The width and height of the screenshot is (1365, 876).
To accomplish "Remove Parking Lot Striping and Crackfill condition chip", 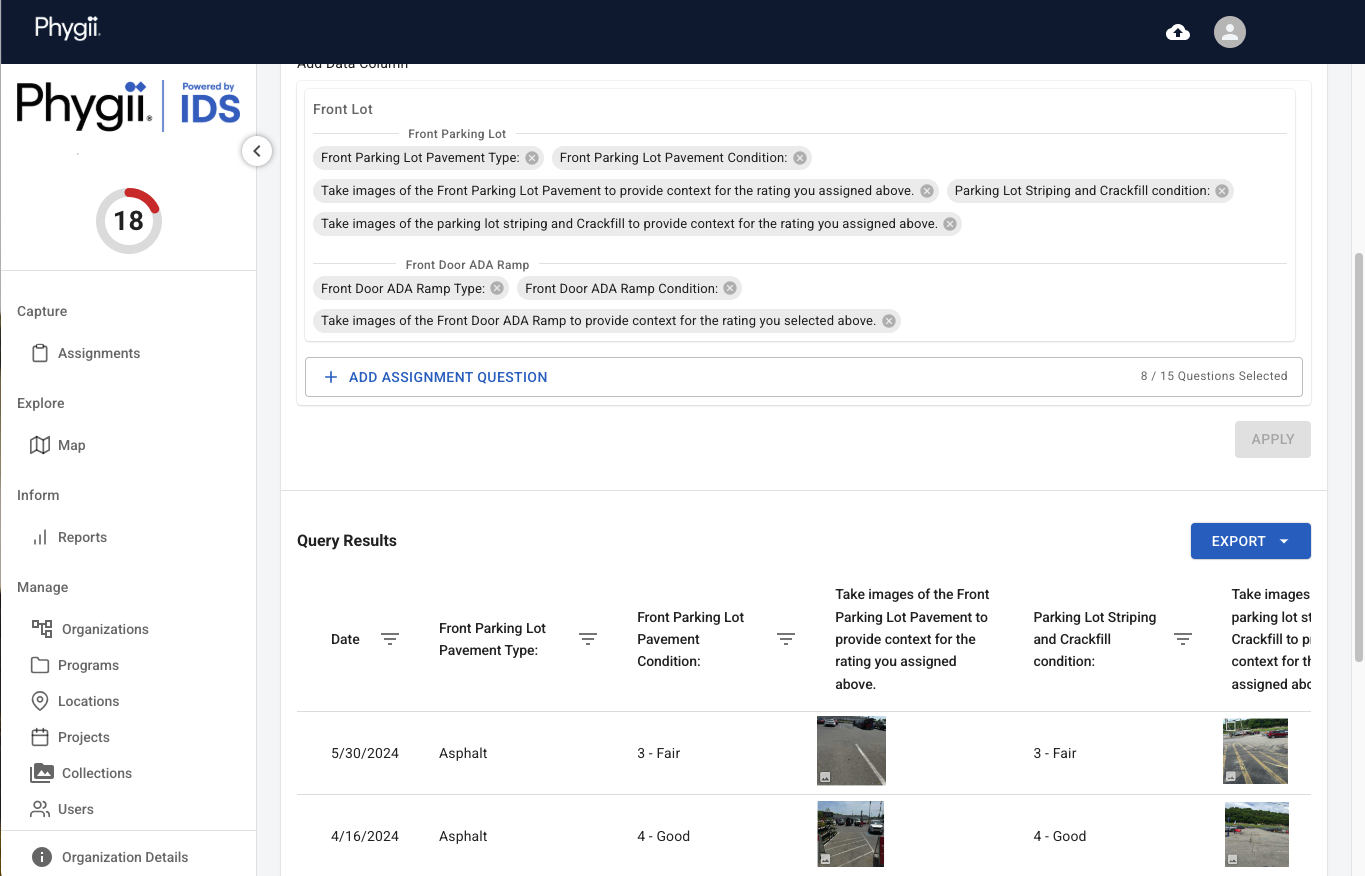I will click(1222, 191).
